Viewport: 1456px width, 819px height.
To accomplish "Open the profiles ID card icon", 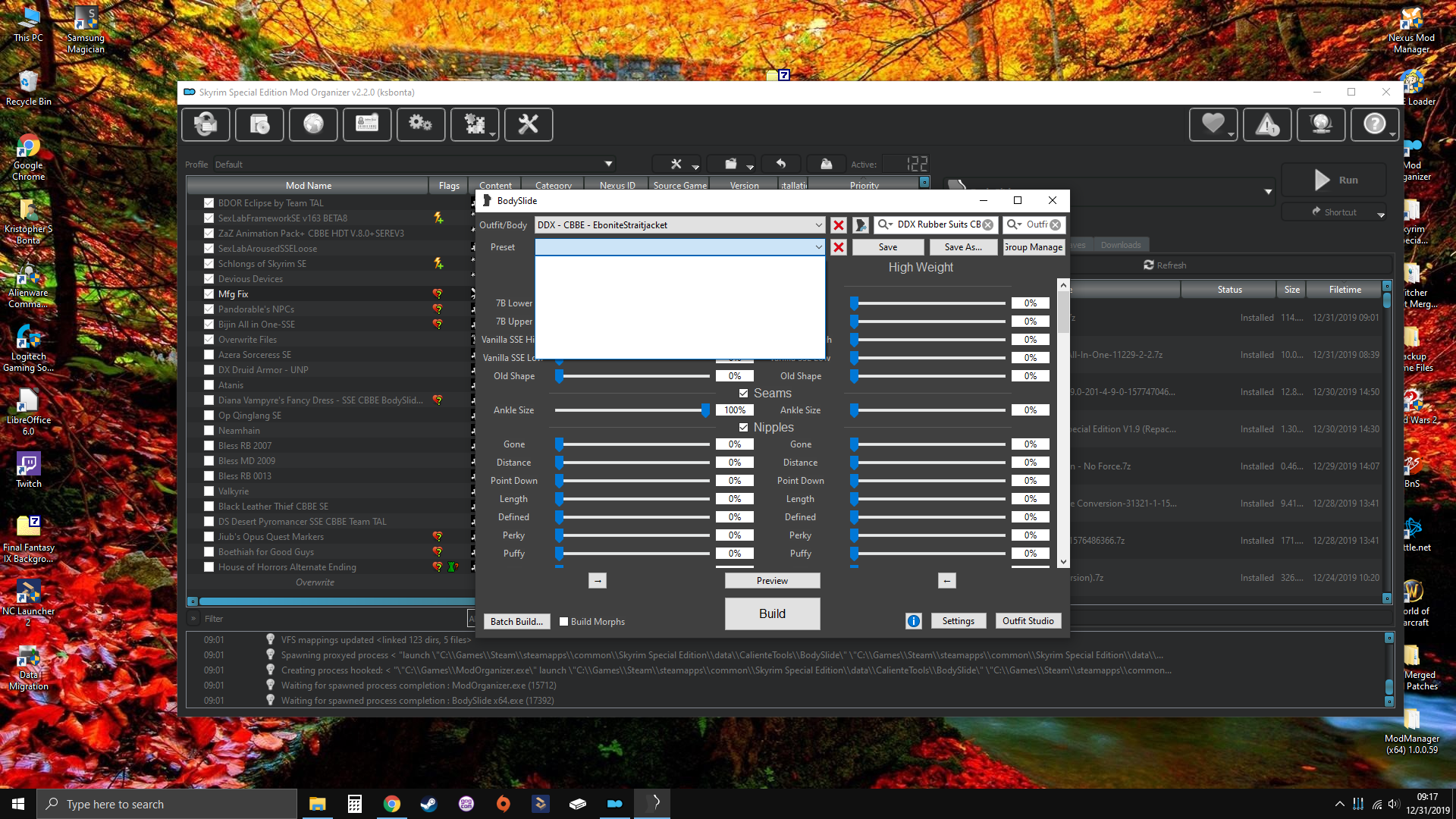I will click(367, 124).
